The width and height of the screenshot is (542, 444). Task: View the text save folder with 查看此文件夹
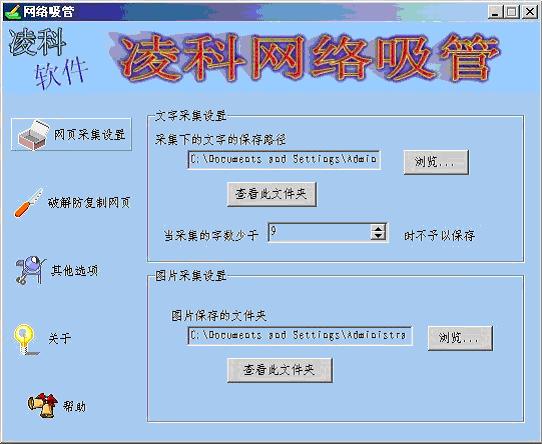coord(271,194)
